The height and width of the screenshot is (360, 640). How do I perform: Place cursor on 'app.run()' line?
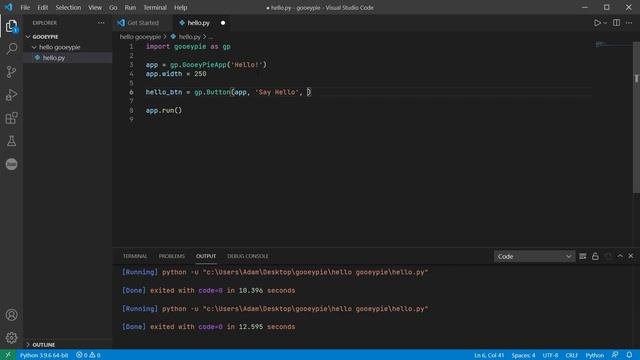[164, 111]
